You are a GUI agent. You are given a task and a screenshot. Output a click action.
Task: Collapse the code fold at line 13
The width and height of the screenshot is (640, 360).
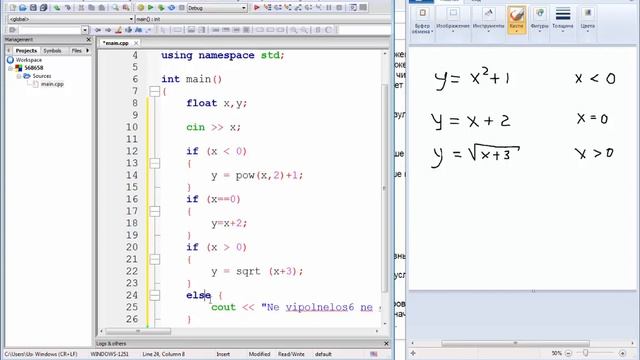(155, 163)
